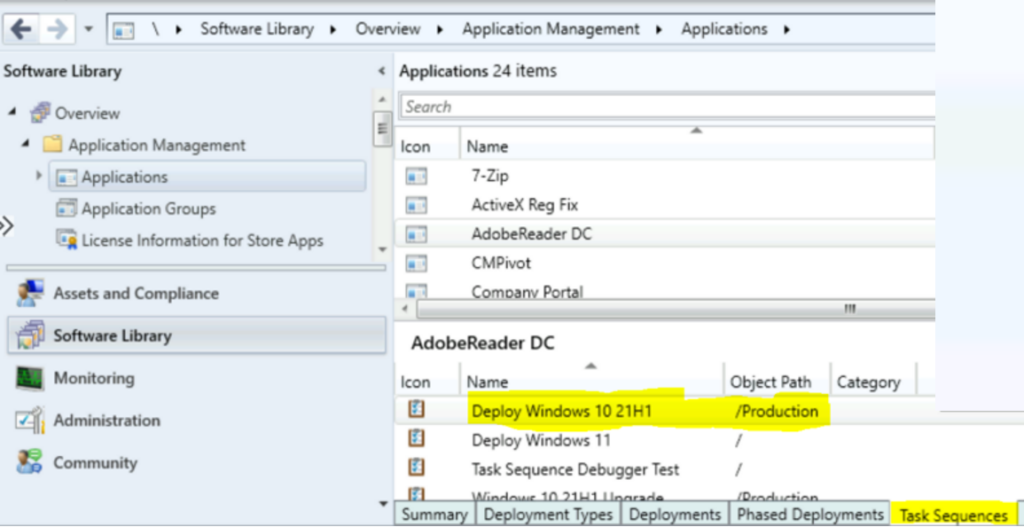Select the 7-Zip application row
The height and width of the screenshot is (527, 1024).
[665, 176]
